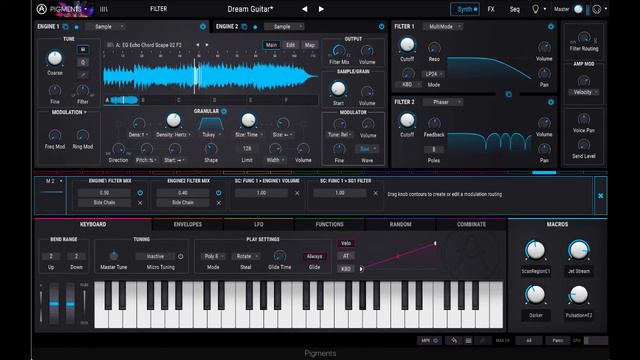Viewport: 640px width, 360px height.
Task: Open the modulator Sine wave dropdown
Action: (x=367, y=149)
